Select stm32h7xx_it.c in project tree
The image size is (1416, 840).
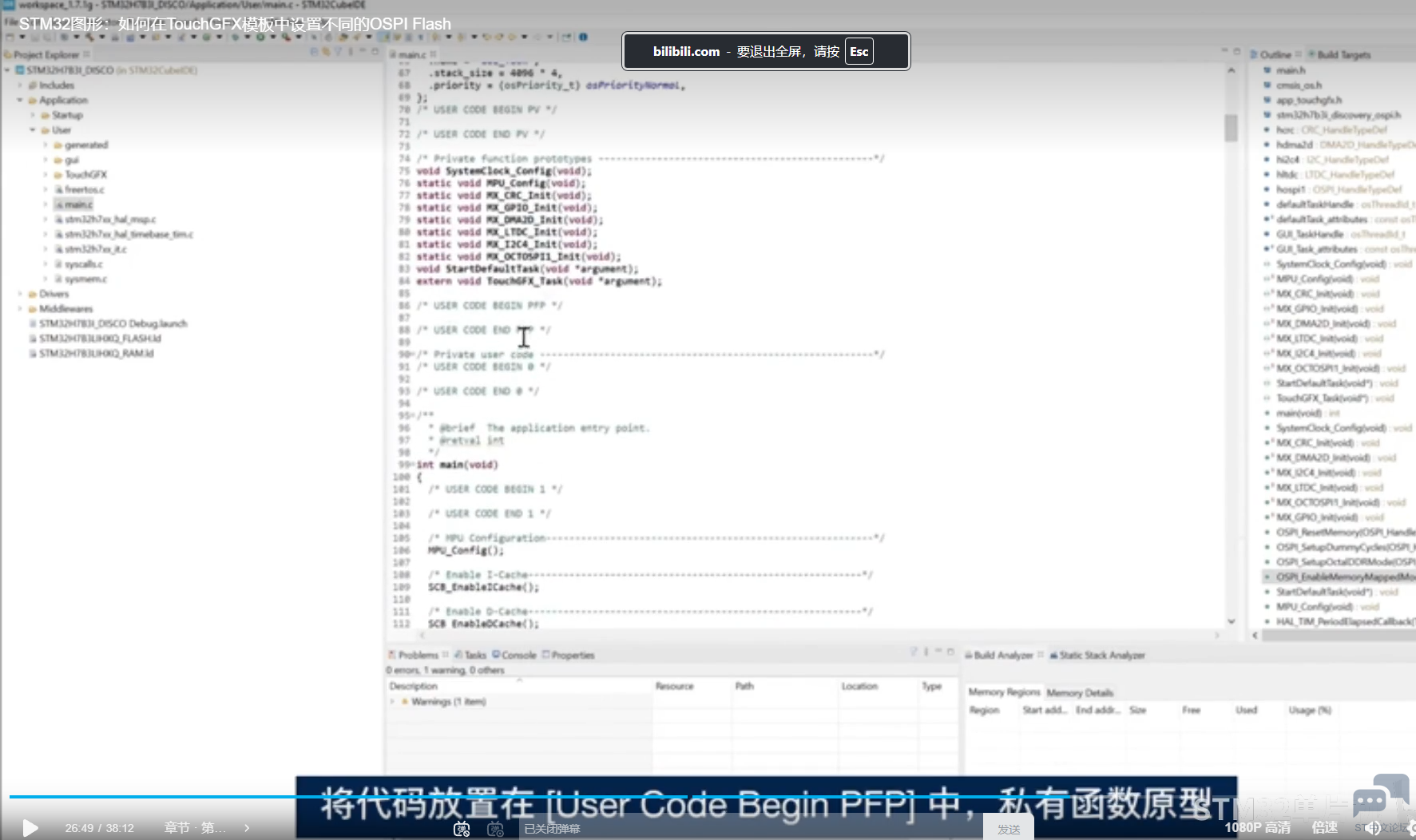(95, 250)
